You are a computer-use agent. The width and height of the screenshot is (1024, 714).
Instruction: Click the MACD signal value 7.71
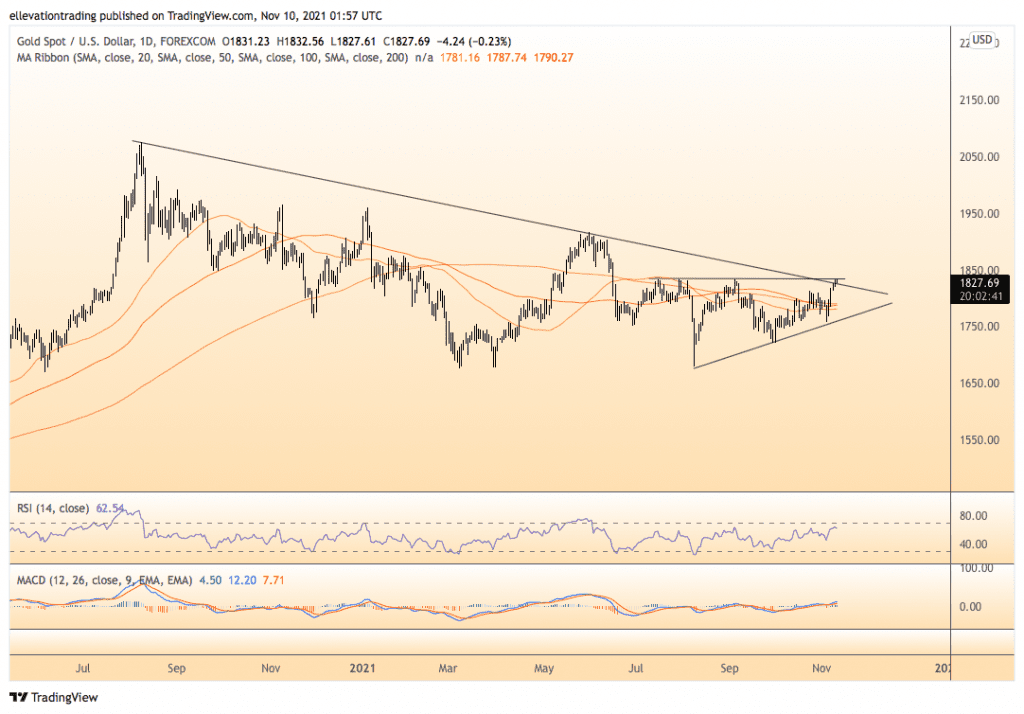[274, 580]
